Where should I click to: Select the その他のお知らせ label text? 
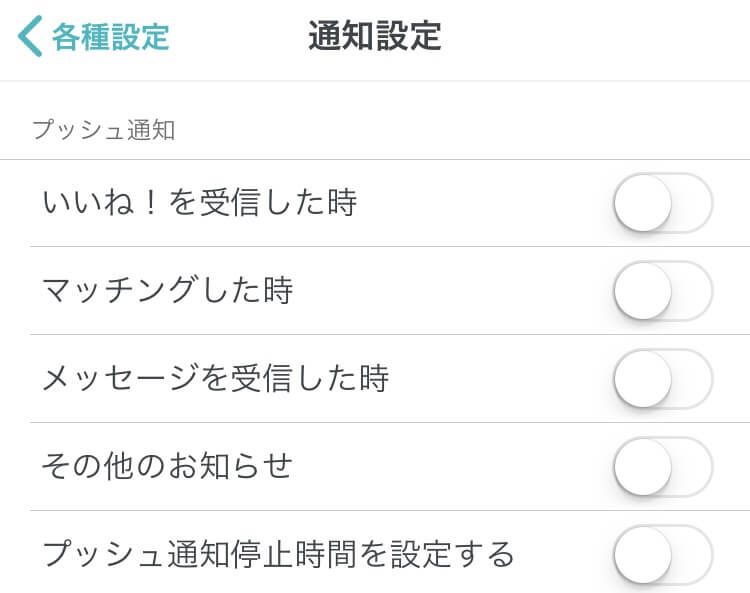pos(167,467)
